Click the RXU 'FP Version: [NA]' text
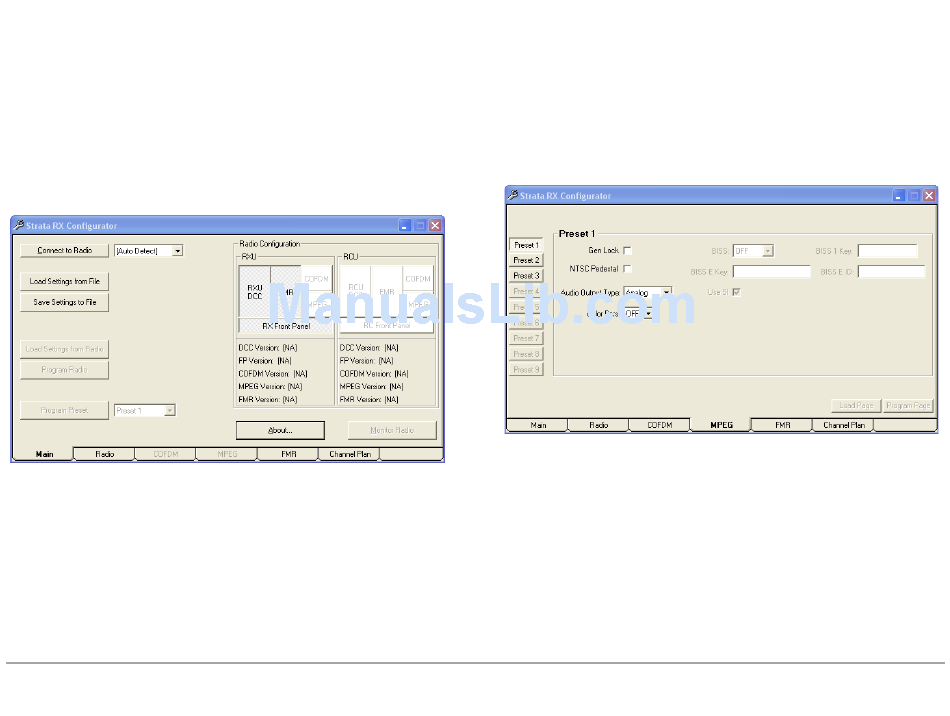The width and height of the screenshot is (950, 716). 265,360
